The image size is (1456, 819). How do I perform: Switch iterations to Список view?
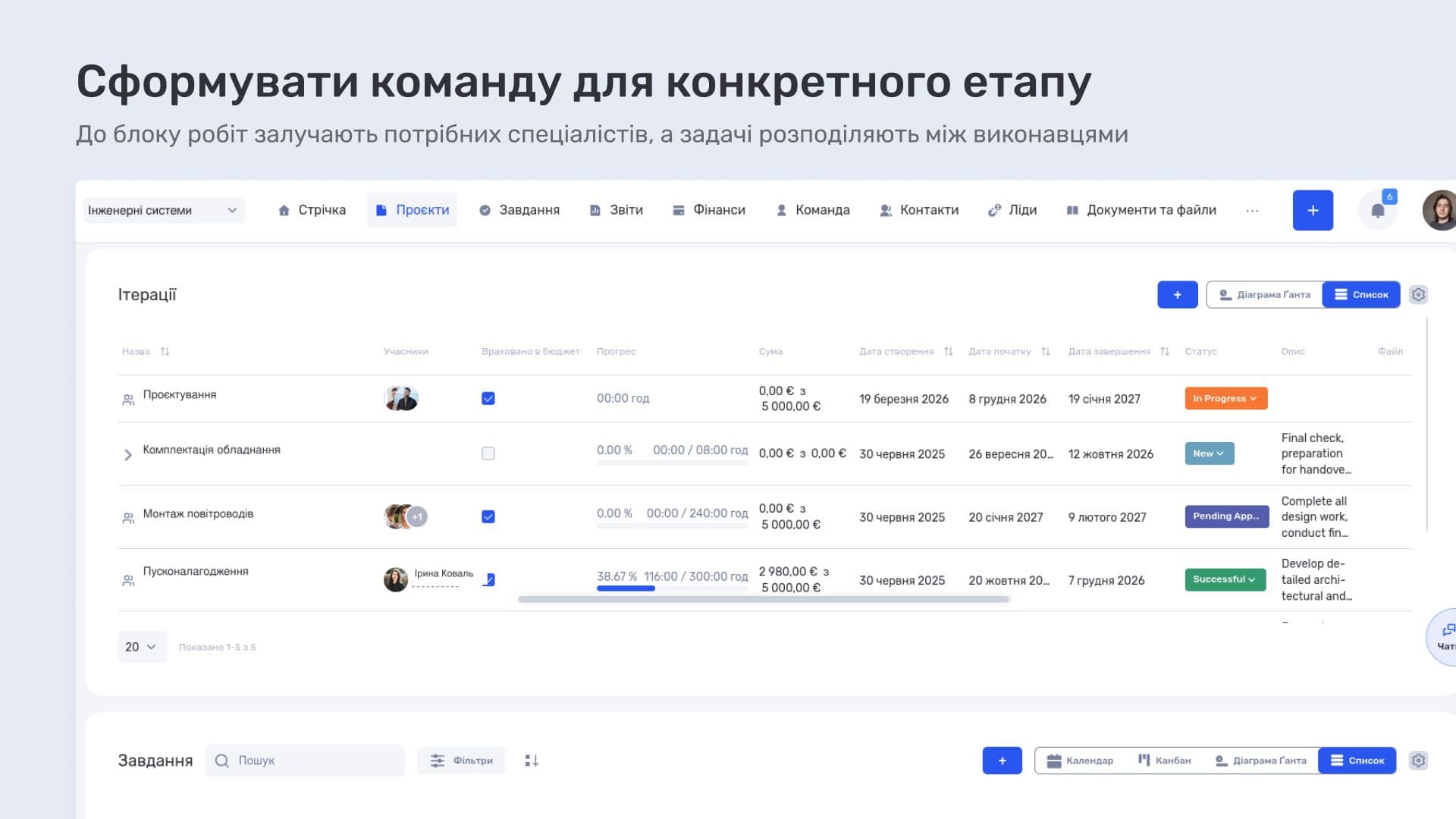click(x=1361, y=295)
